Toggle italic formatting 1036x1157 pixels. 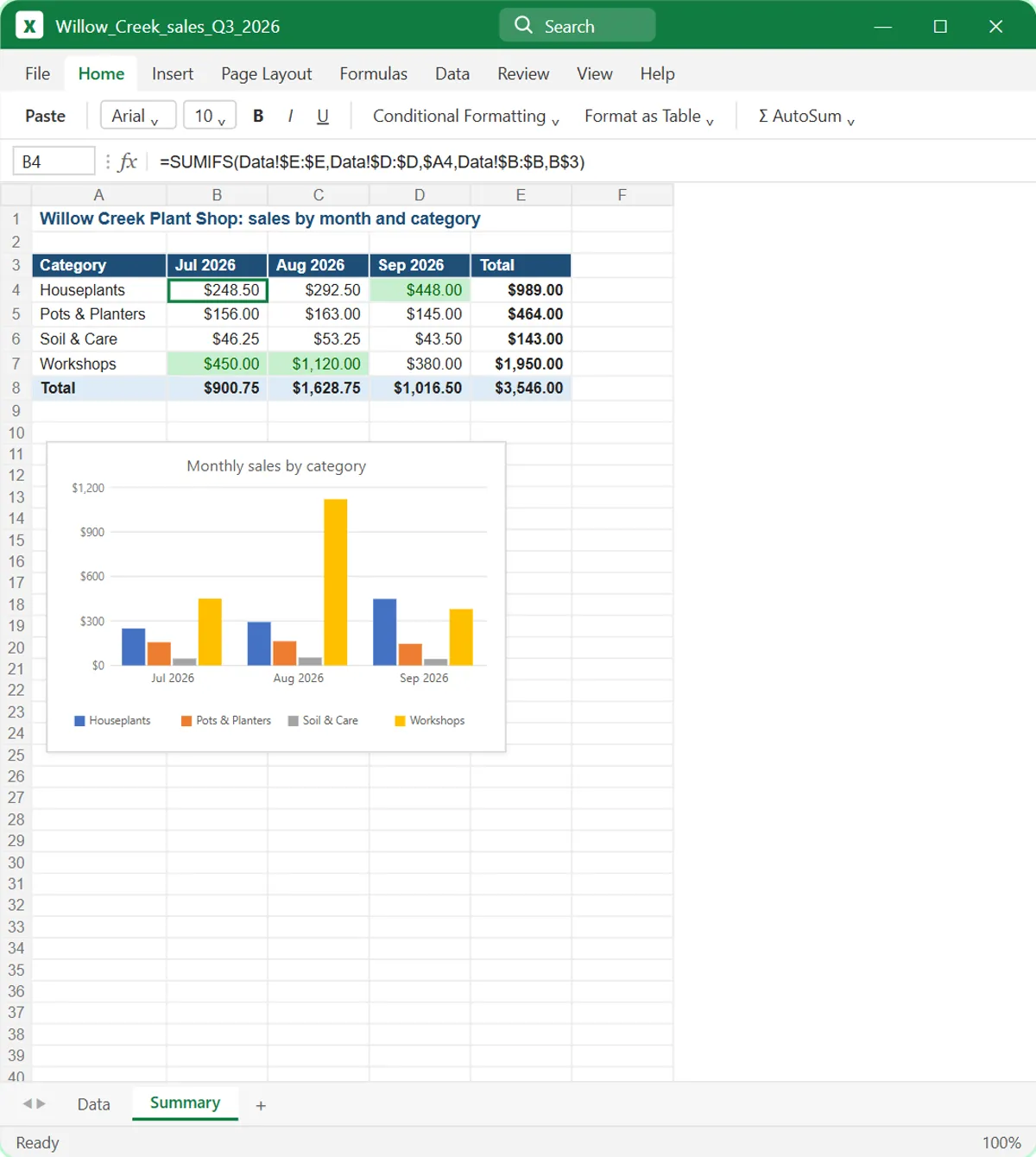point(290,116)
